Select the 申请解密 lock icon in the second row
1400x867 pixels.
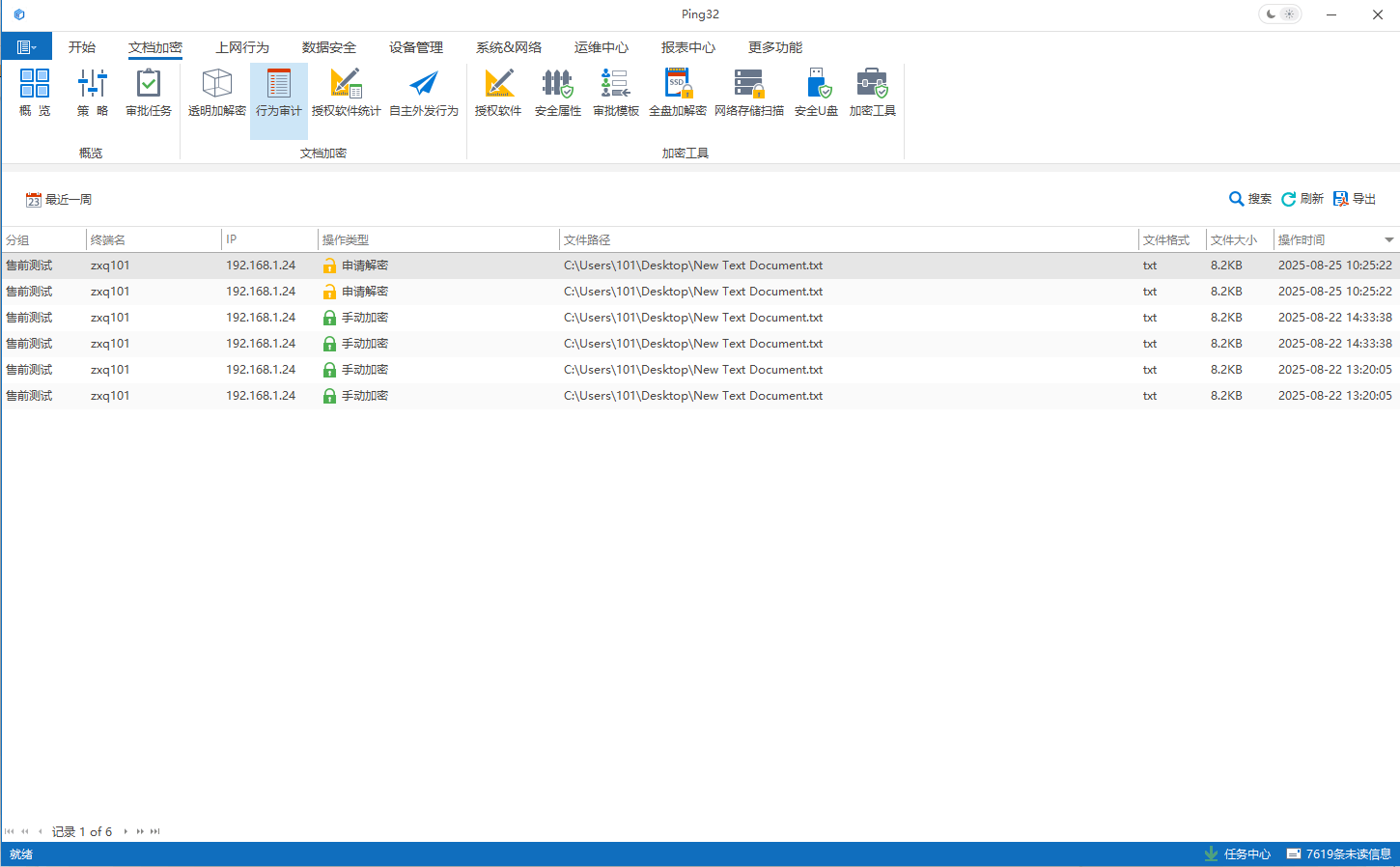(329, 292)
